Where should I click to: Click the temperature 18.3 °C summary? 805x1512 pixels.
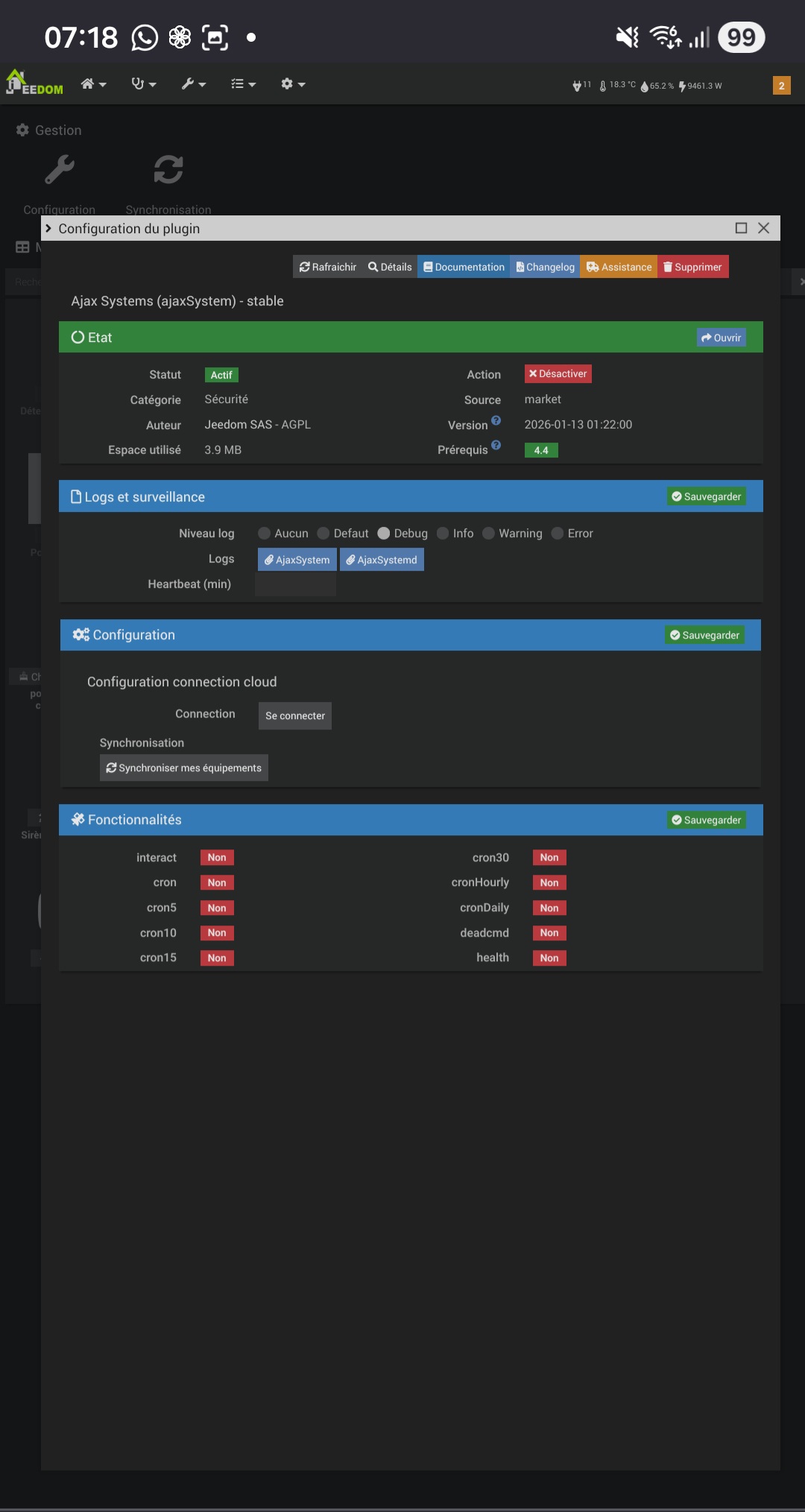pos(617,86)
